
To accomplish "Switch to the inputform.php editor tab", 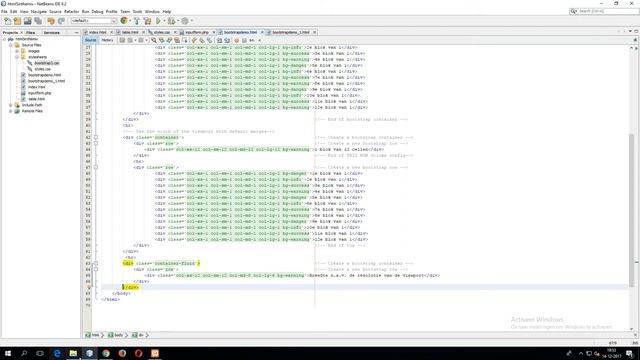I will pos(197,32).
